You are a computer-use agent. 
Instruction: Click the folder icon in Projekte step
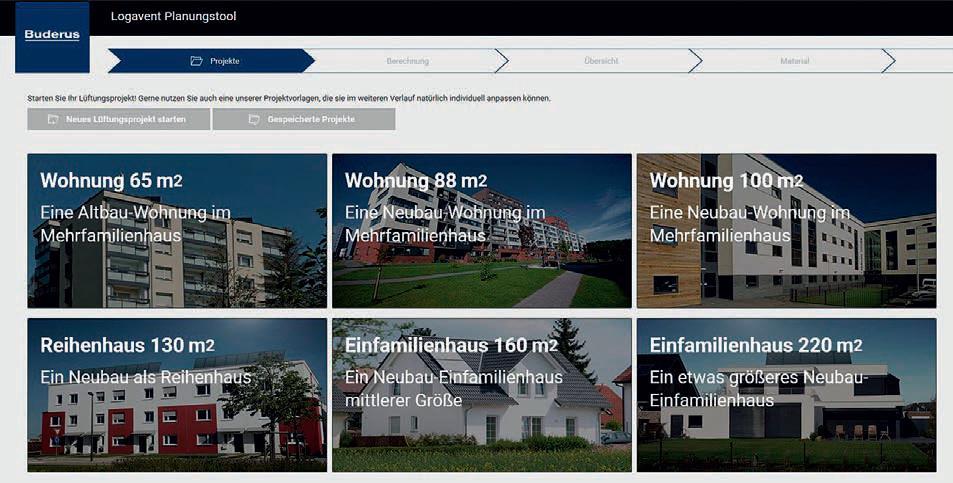(196, 61)
